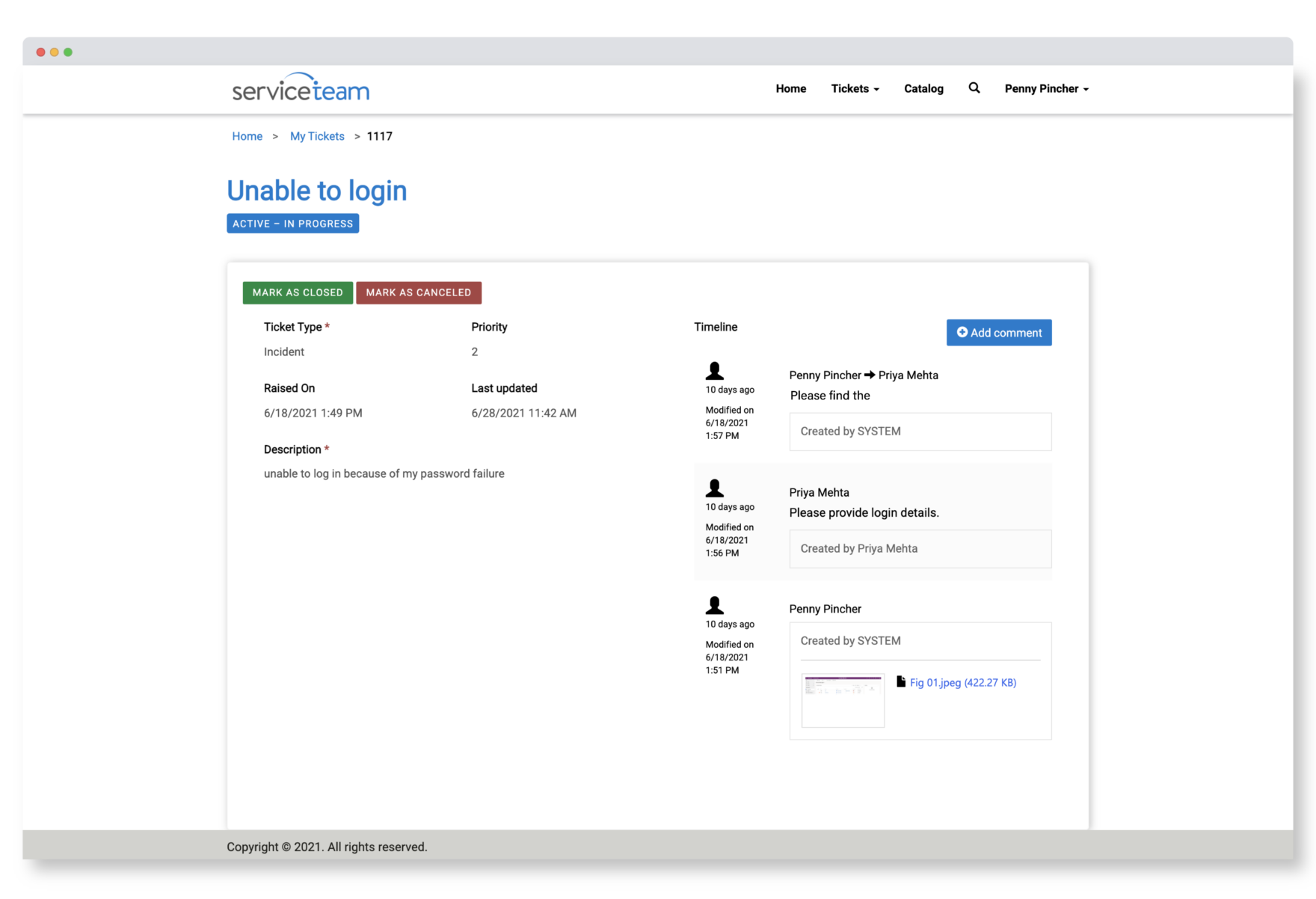Expand the Penny Pincher account dropdown
Screen dimensions: 1316x899
pos(1045,88)
